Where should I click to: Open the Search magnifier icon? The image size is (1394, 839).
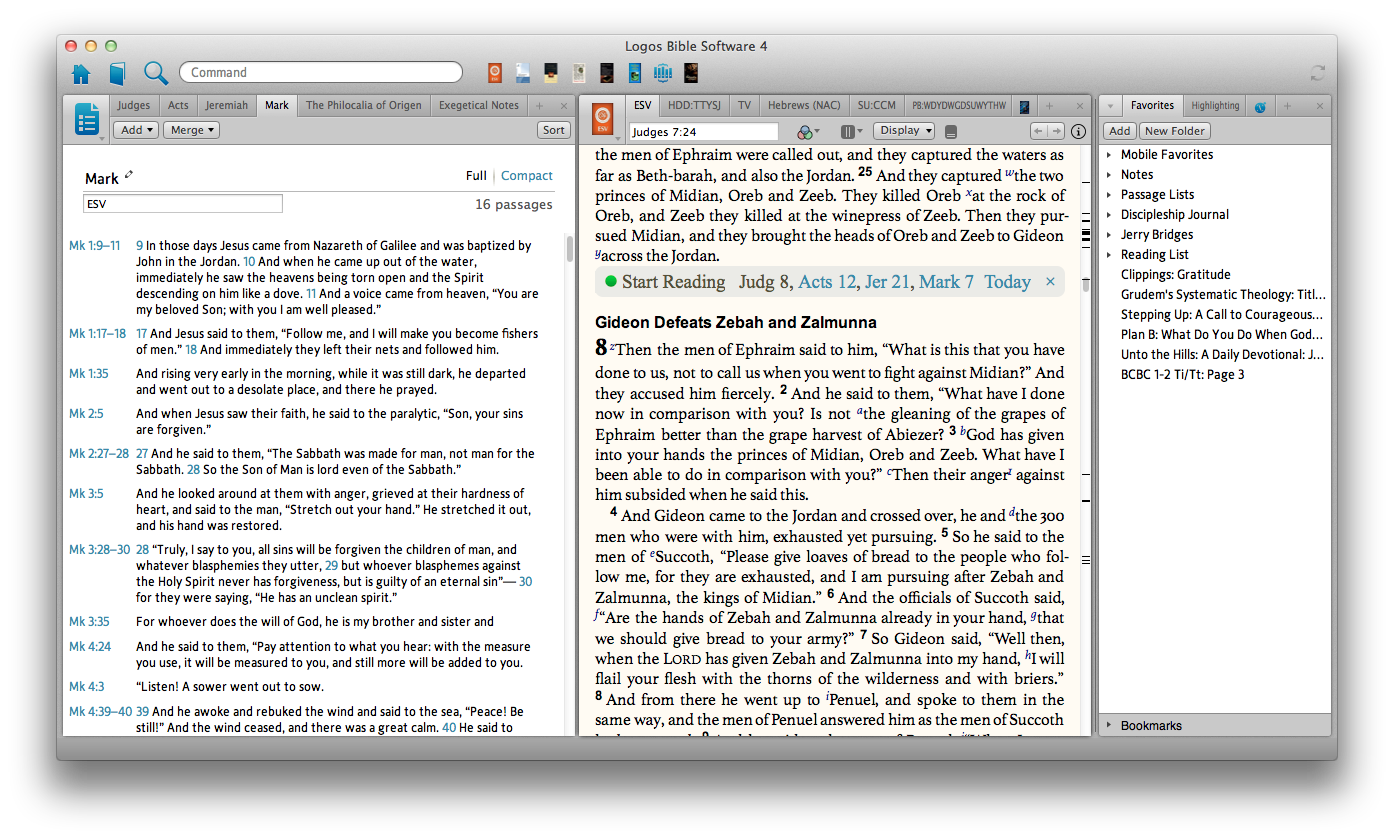point(156,73)
